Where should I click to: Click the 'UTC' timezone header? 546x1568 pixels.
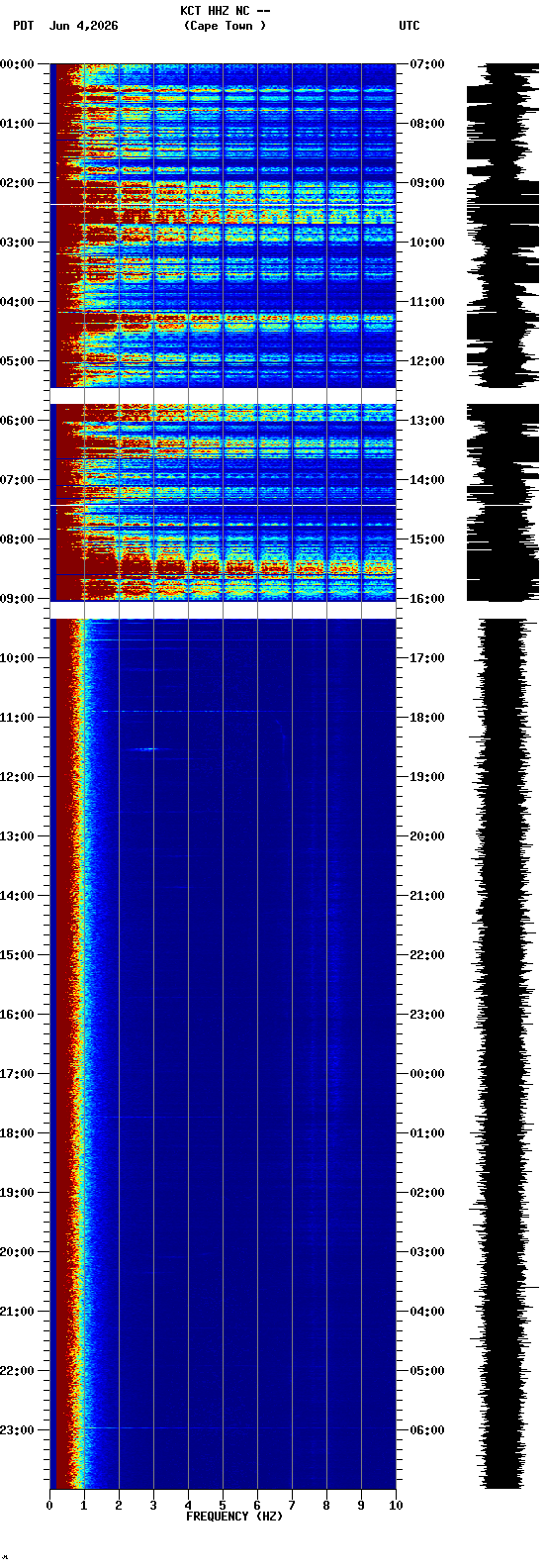point(409,26)
